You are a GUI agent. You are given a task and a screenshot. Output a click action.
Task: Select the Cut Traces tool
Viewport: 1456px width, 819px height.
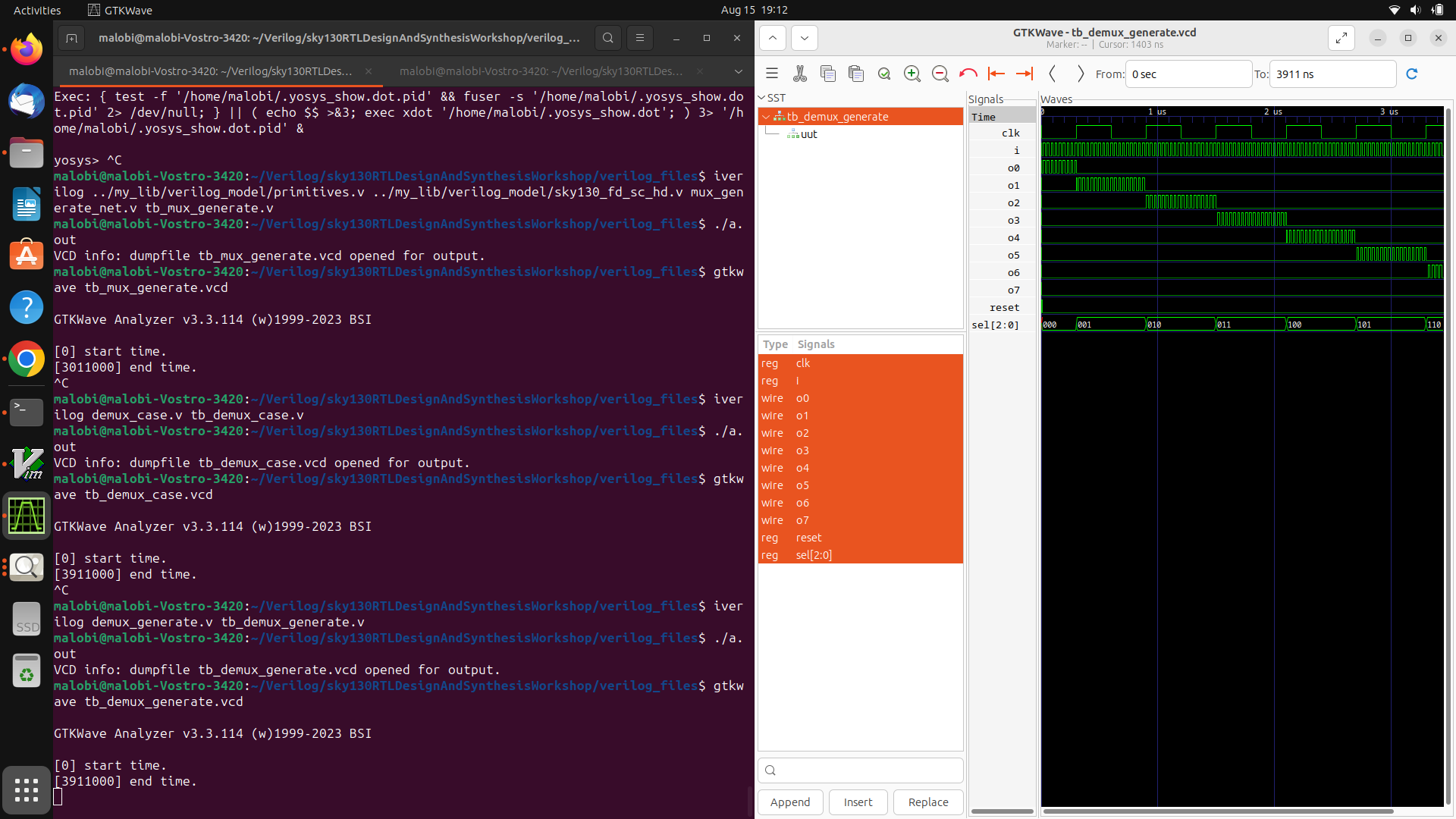pyautogui.click(x=800, y=74)
